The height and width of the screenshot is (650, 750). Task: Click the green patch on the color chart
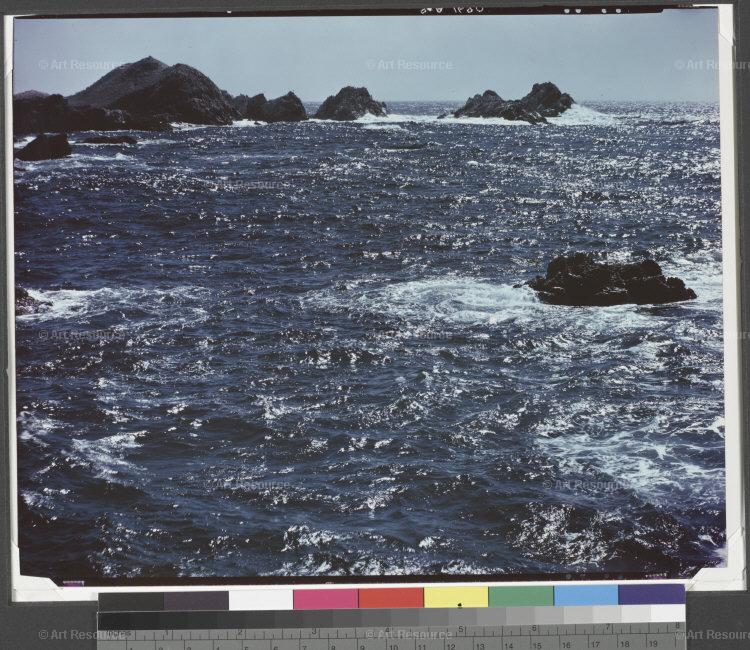[x=521, y=596]
